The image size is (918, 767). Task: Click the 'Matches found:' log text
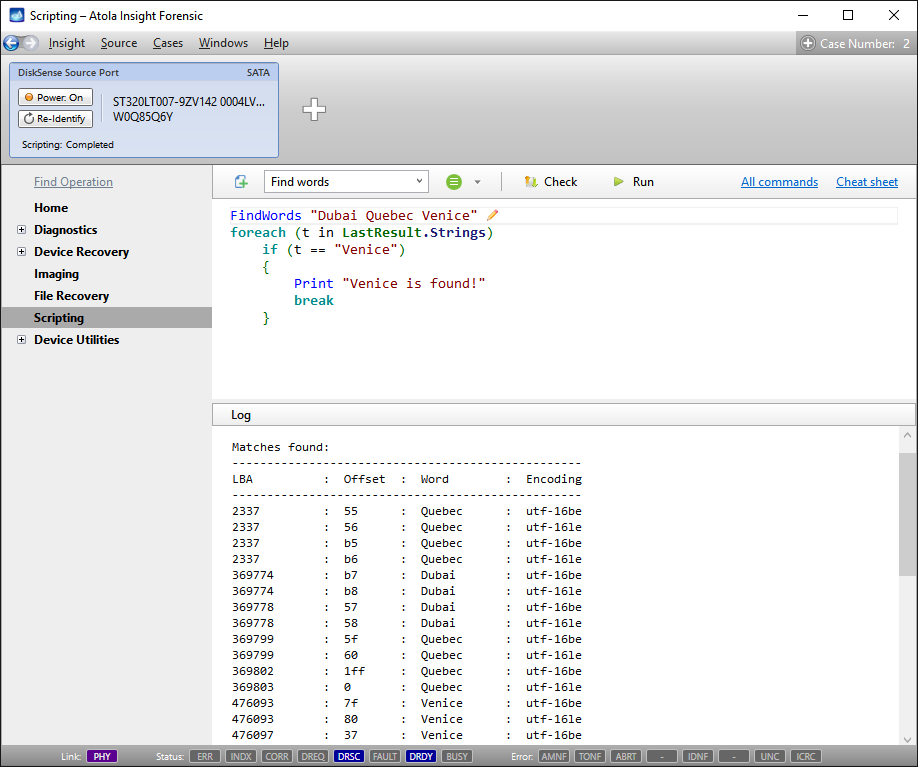[280, 447]
